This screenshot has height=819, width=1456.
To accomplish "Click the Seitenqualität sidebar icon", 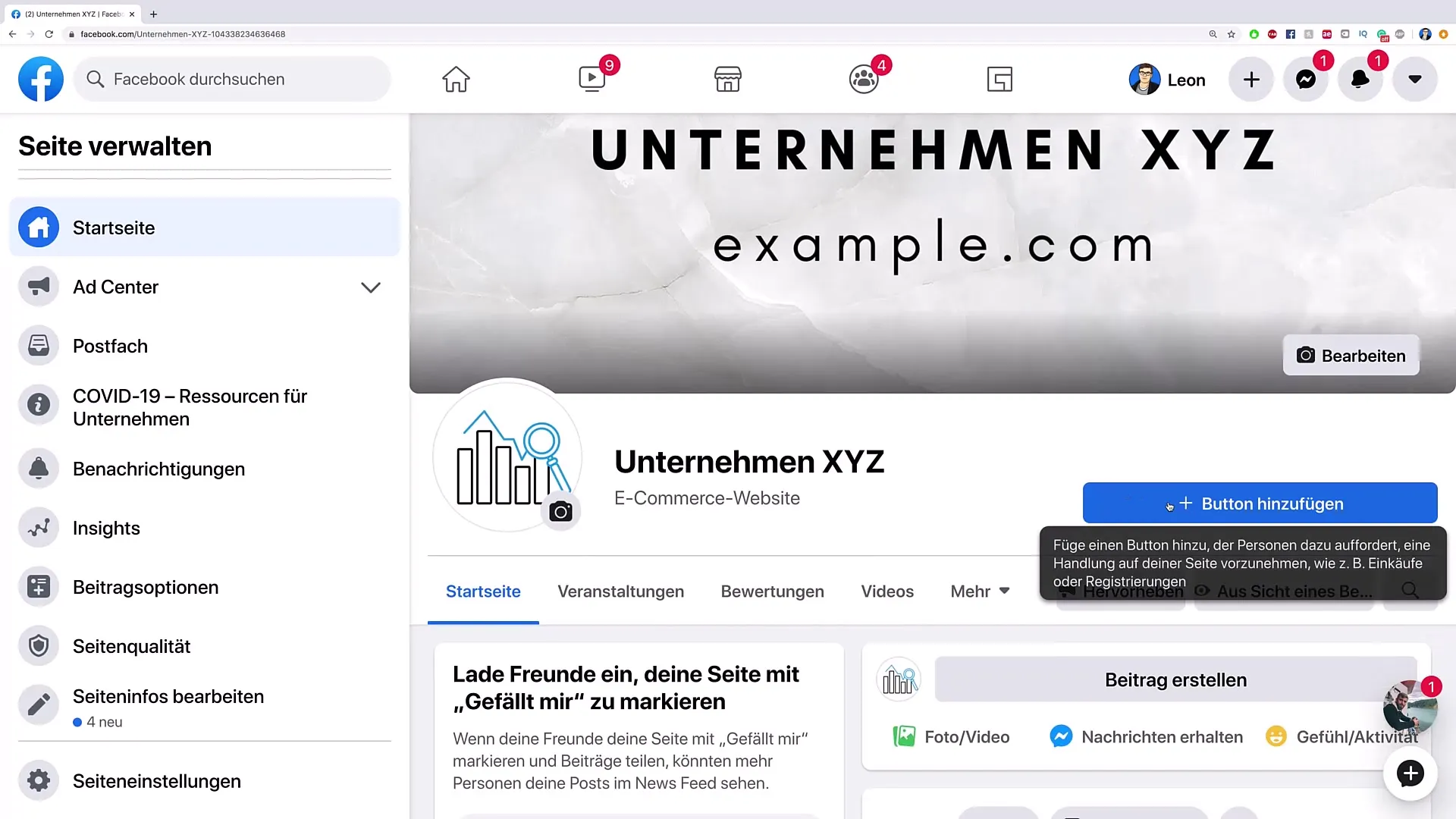I will point(39,645).
